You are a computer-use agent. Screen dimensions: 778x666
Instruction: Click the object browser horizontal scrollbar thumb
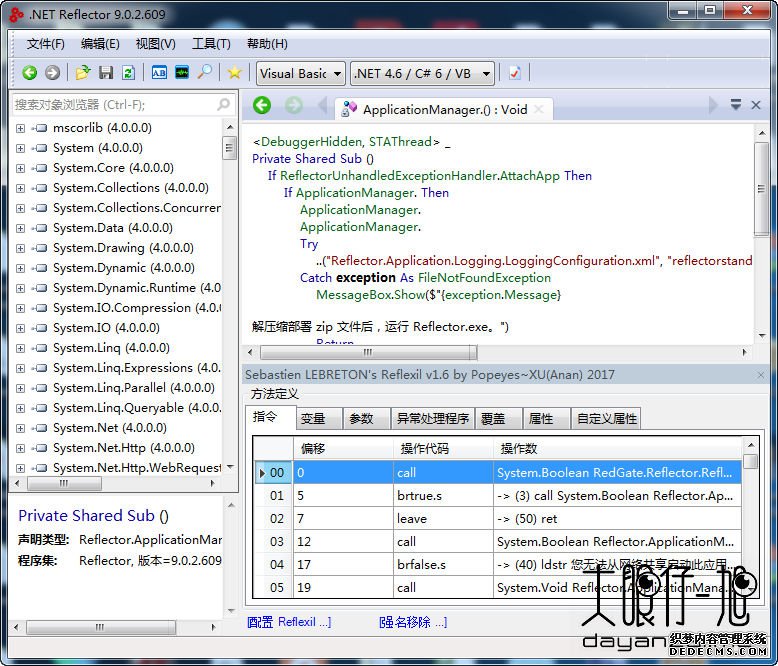click(x=64, y=483)
